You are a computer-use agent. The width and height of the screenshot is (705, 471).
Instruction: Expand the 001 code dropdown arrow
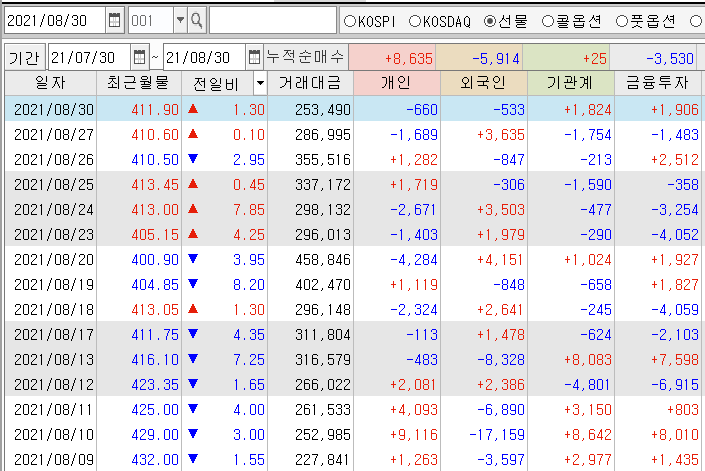(x=180, y=20)
